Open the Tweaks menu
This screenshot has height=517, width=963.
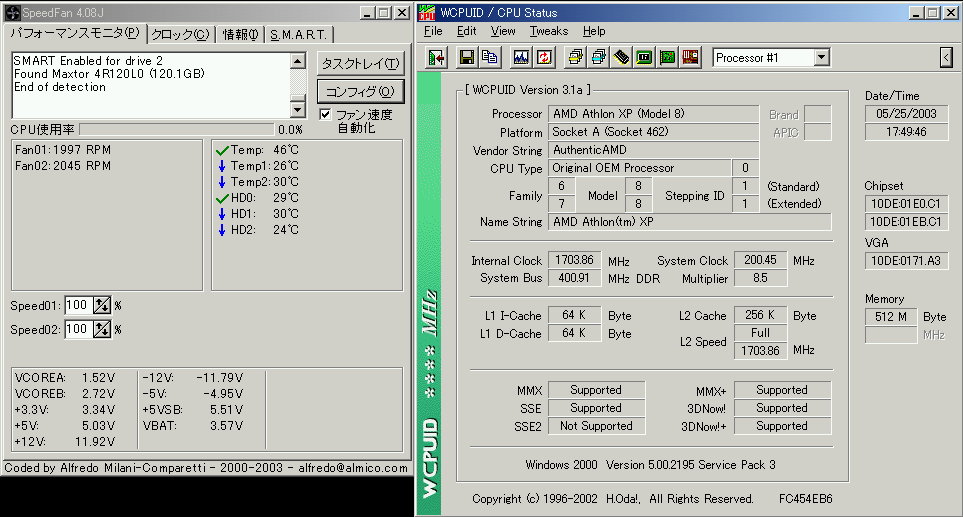(x=548, y=31)
